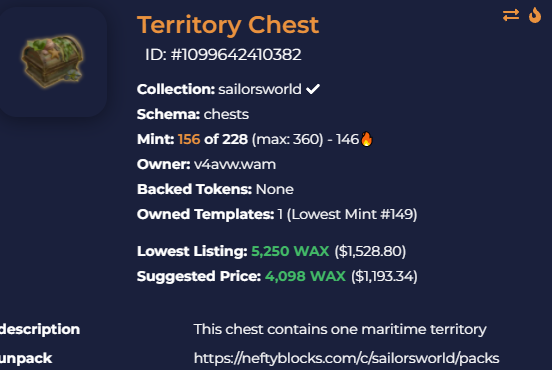Click the Suggested Price 4,098 WAX value
The width and height of the screenshot is (552, 370).
point(305,276)
